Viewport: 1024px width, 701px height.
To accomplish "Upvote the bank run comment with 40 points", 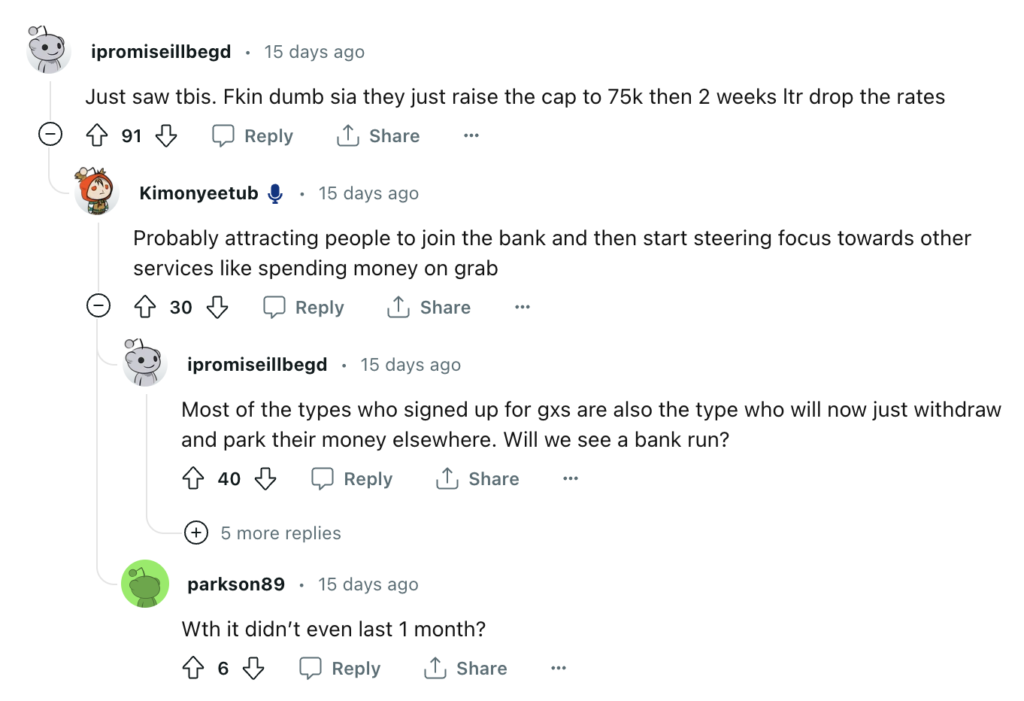I will (x=193, y=478).
